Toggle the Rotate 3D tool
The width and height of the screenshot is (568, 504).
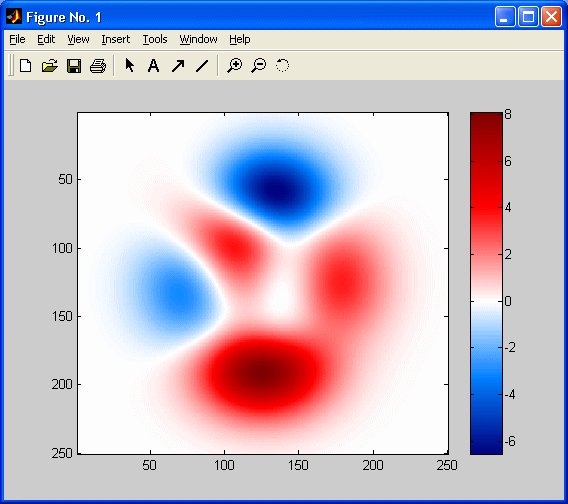coord(282,66)
